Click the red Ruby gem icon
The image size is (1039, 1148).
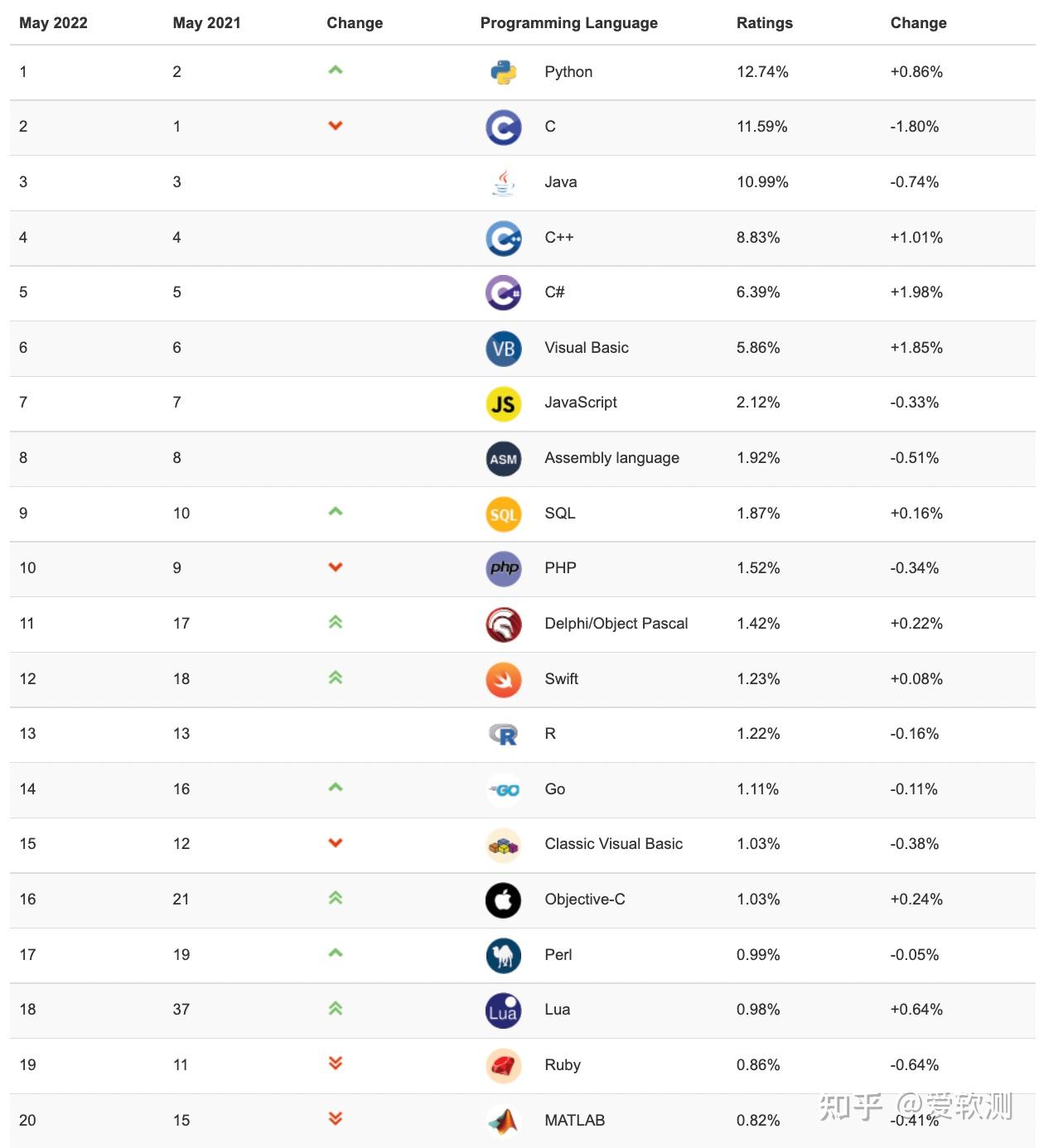coord(503,1065)
